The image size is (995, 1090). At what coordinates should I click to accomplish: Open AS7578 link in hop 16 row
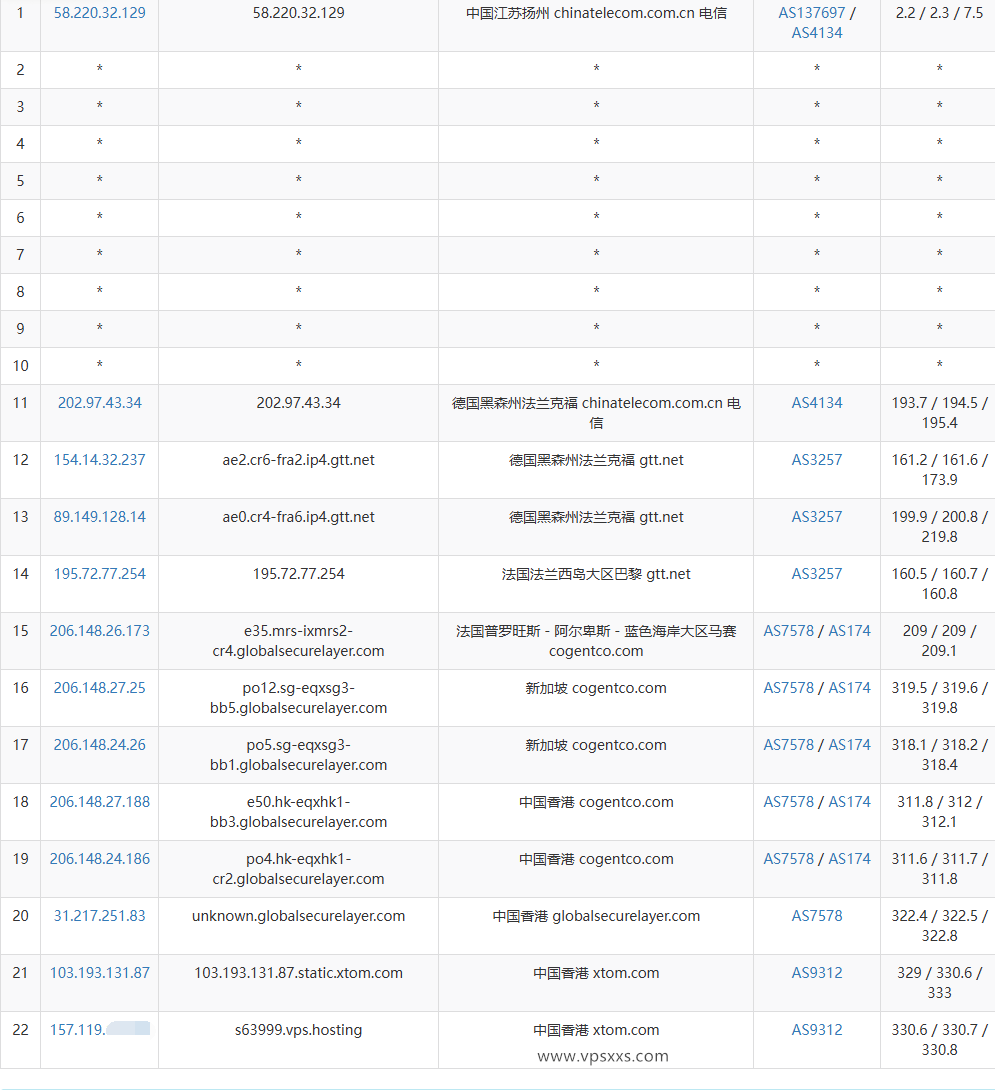coord(788,688)
